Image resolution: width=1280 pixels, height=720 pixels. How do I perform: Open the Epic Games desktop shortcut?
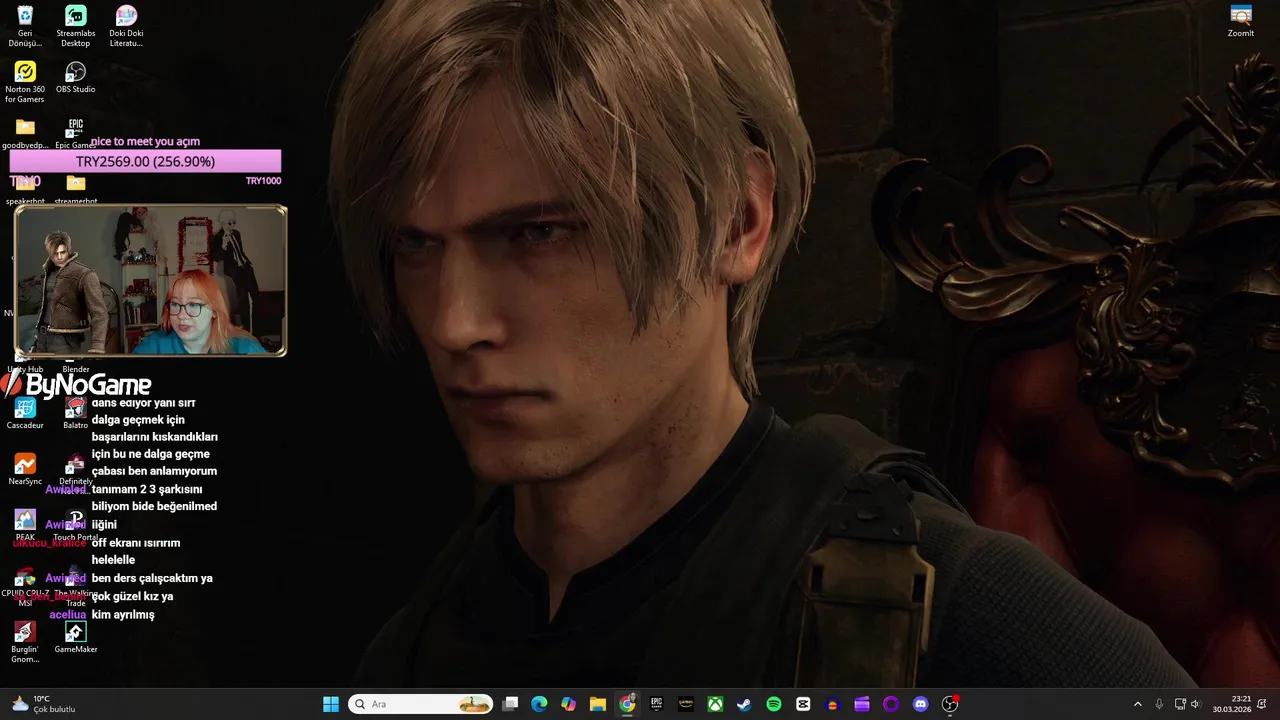(x=75, y=133)
